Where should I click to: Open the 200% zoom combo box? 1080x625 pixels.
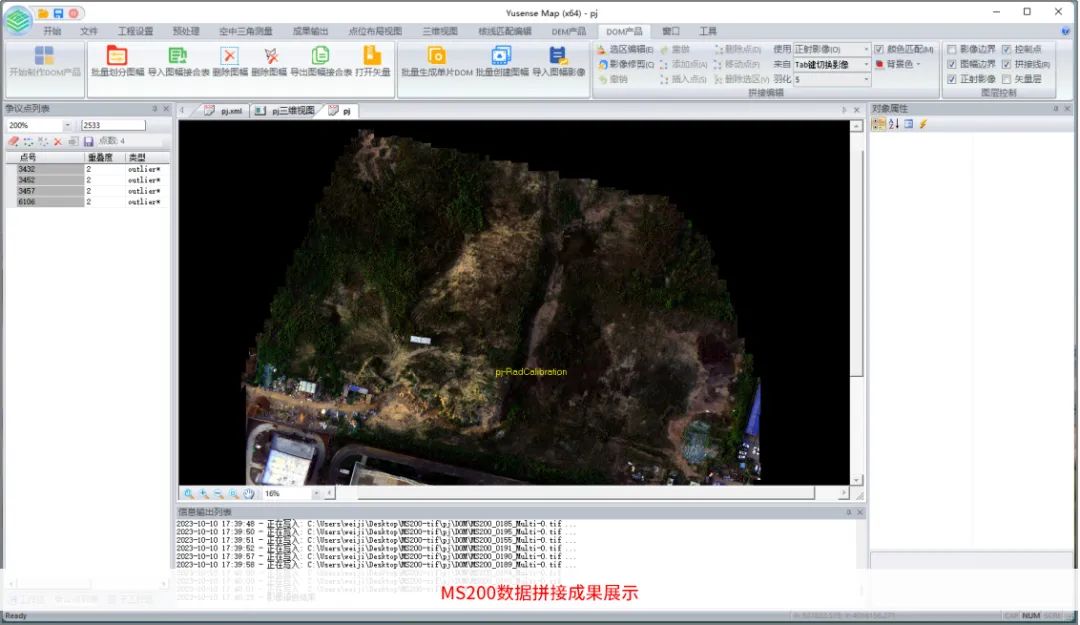tap(67, 125)
